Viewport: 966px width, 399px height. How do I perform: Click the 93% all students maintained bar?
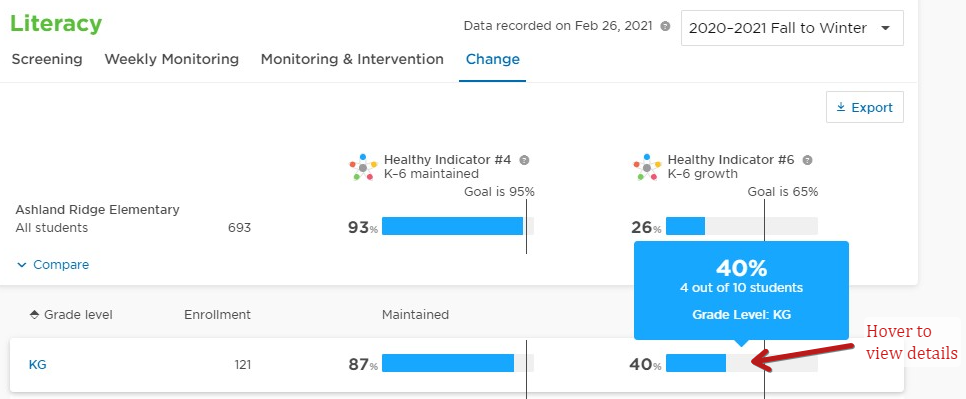(x=458, y=226)
